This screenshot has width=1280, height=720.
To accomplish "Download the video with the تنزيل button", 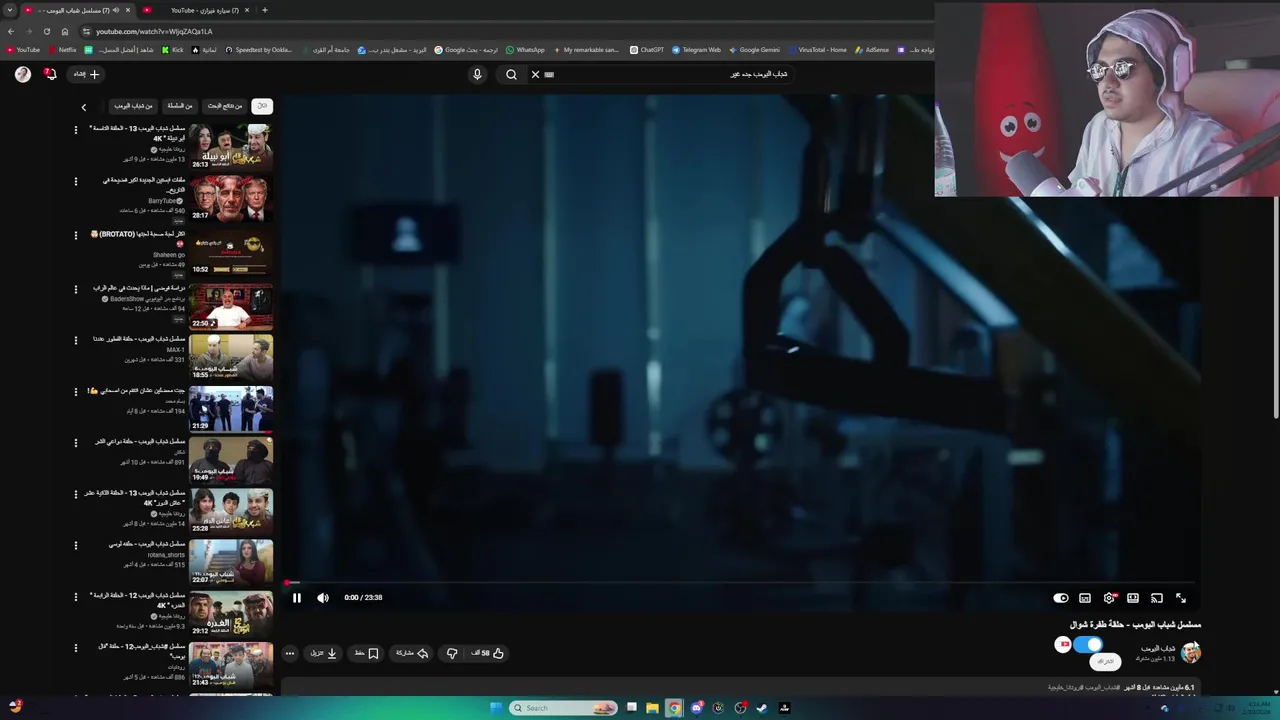I will pyautogui.click(x=323, y=653).
